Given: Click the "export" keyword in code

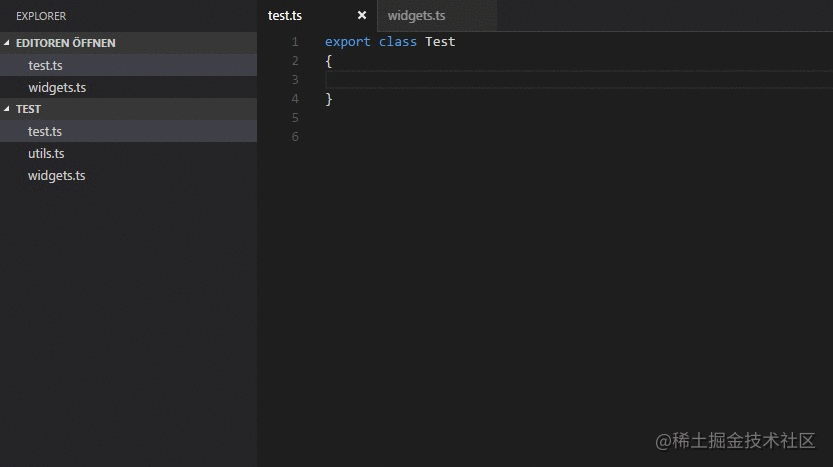Looking at the screenshot, I should pos(347,42).
